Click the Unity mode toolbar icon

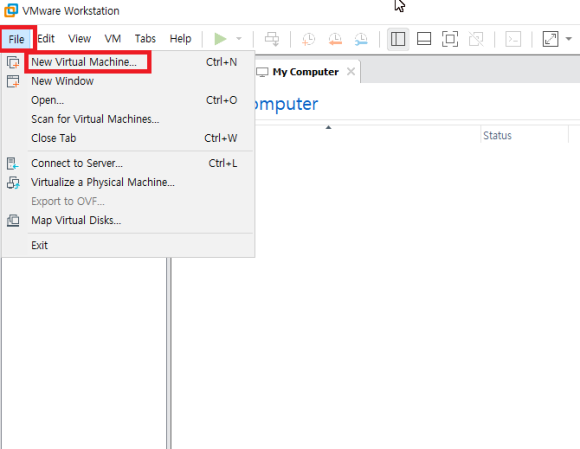pyautogui.click(x=476, y=39)
